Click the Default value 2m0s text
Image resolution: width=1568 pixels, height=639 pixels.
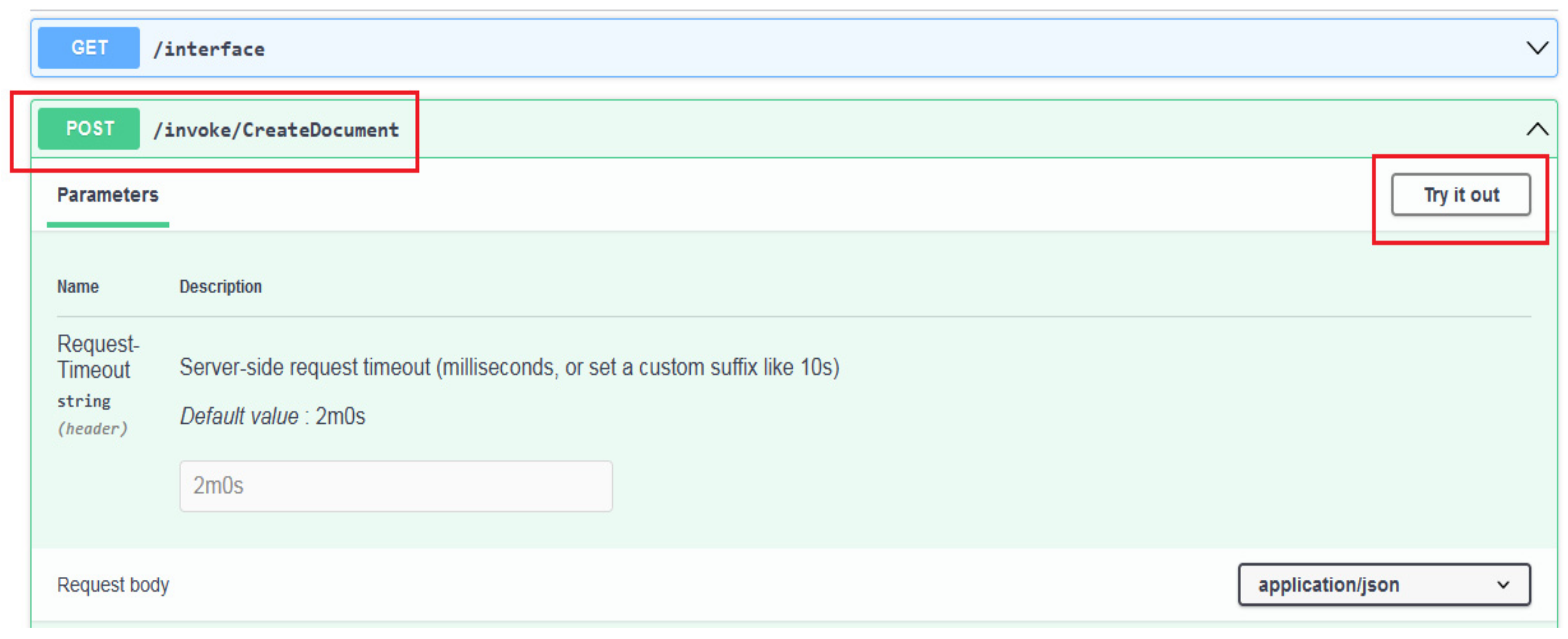(272, 416)
